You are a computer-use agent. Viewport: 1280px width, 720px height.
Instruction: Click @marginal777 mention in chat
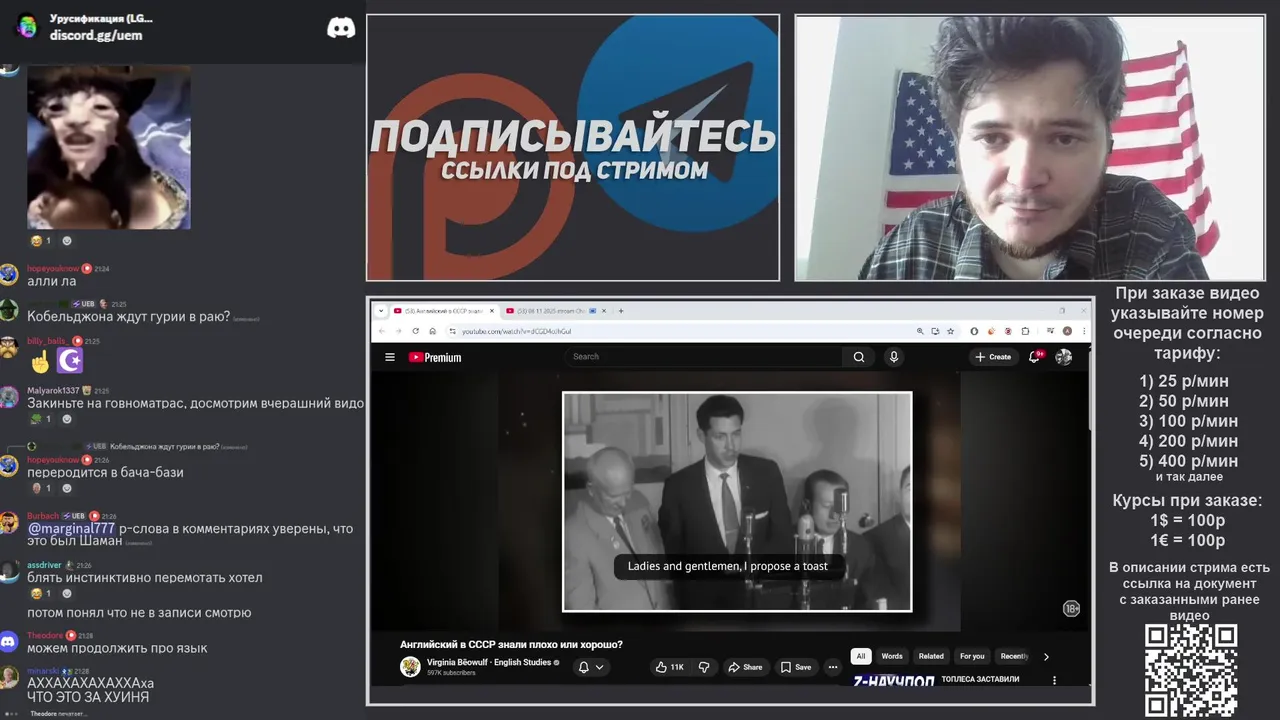[71, 528]
